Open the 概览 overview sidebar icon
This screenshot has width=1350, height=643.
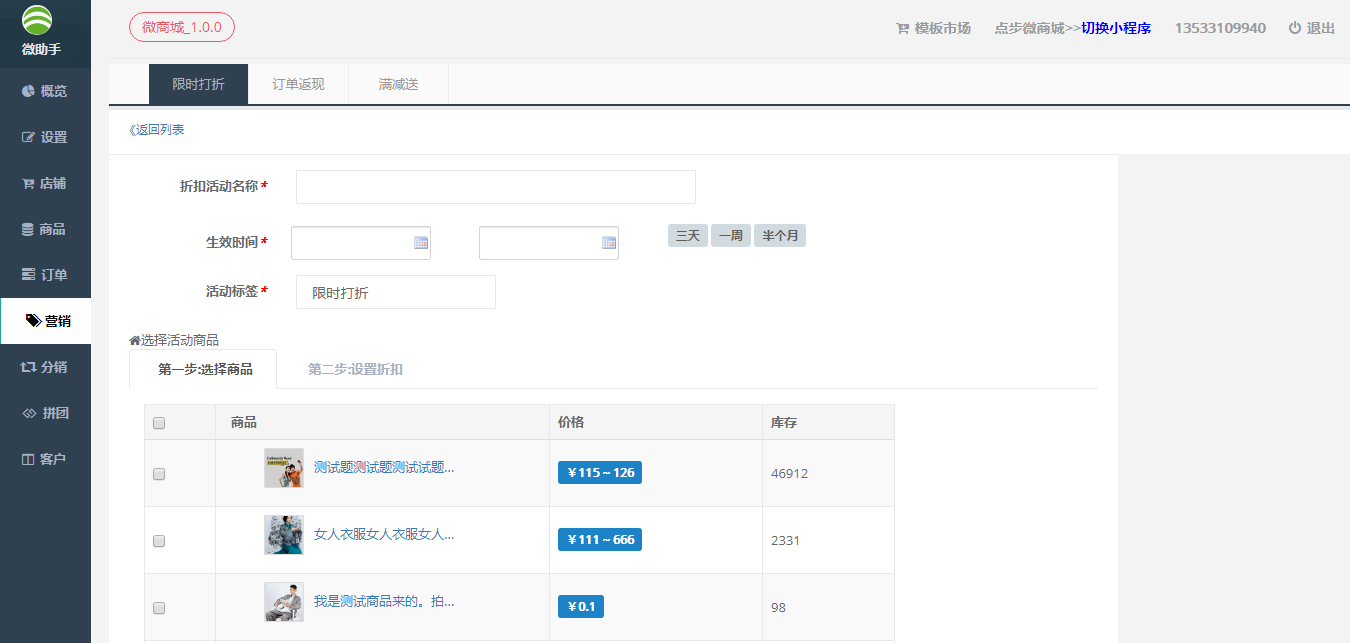tap(28, 91)
